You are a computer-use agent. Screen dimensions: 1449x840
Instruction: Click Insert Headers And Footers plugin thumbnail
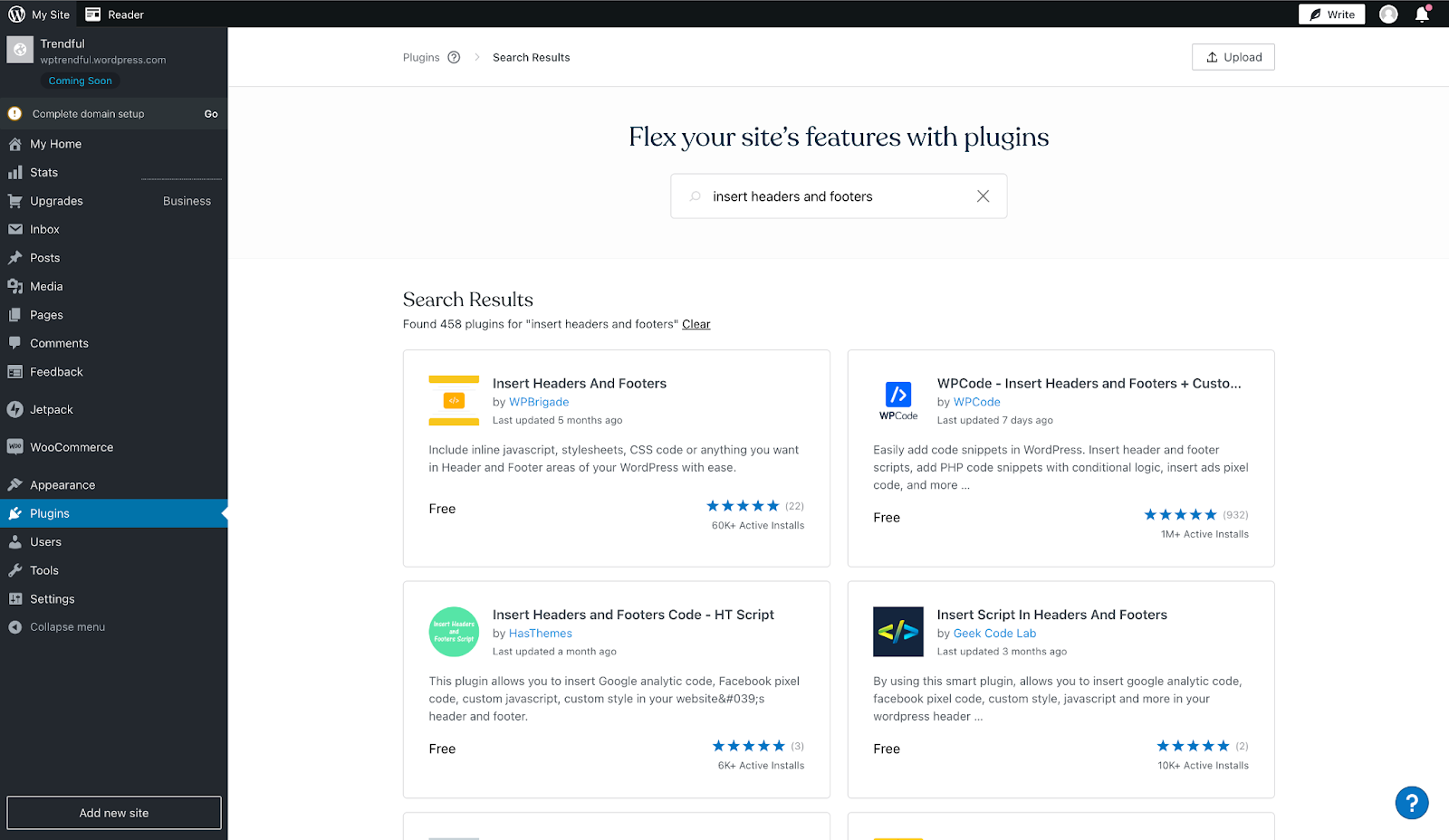pyautogui.click(x=454, y=401)
